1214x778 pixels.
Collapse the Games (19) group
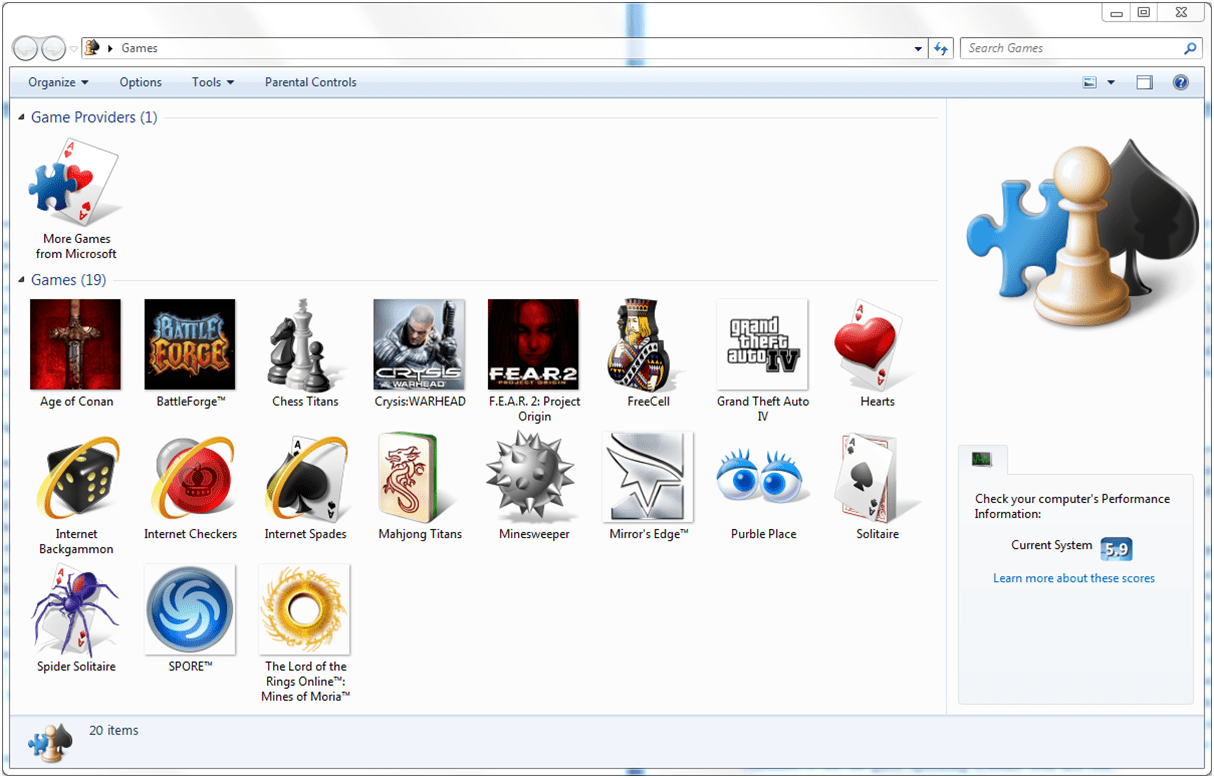(21, 280)
